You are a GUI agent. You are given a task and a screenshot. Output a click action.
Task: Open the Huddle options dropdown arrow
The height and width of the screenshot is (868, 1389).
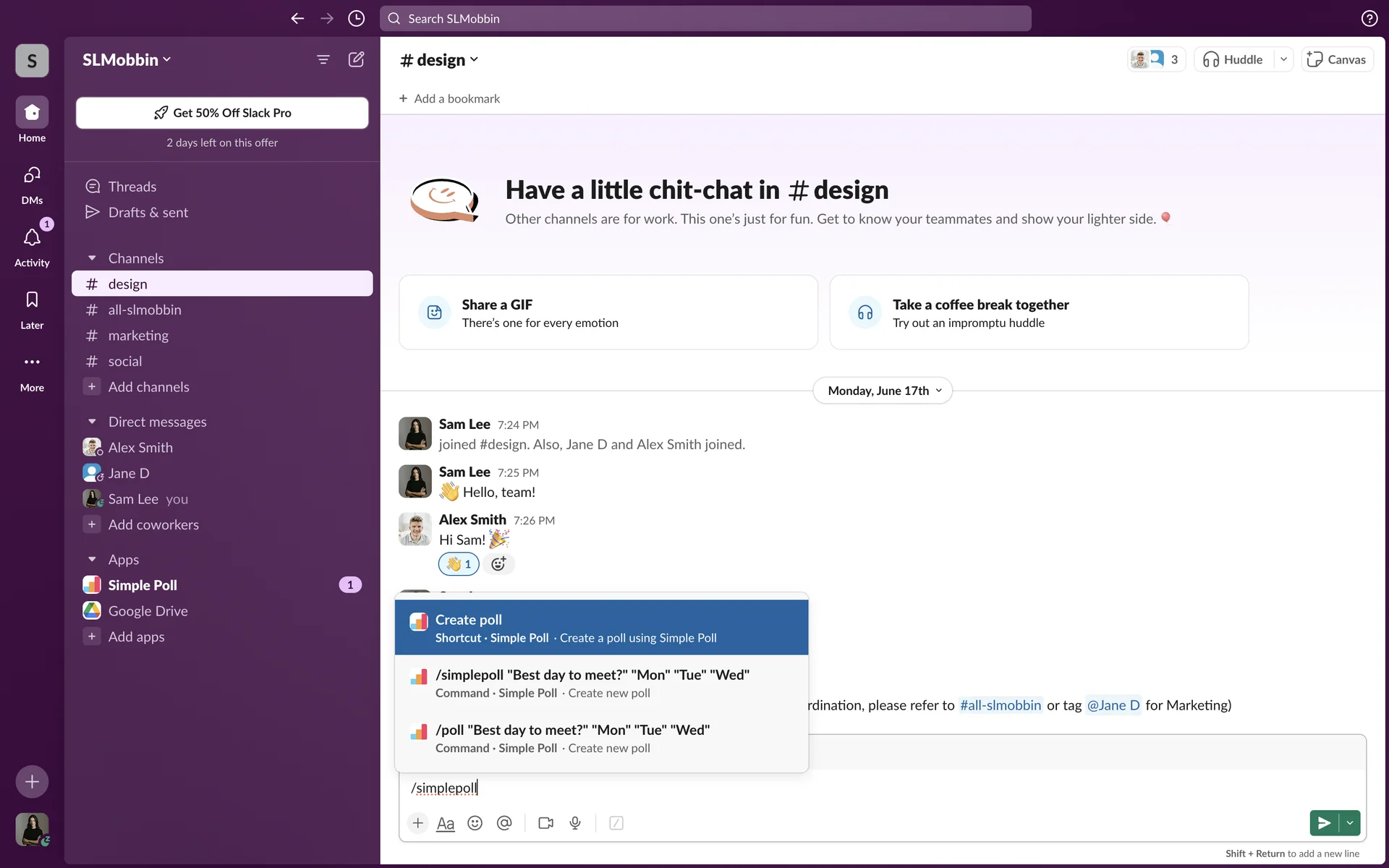point(1283,59)
